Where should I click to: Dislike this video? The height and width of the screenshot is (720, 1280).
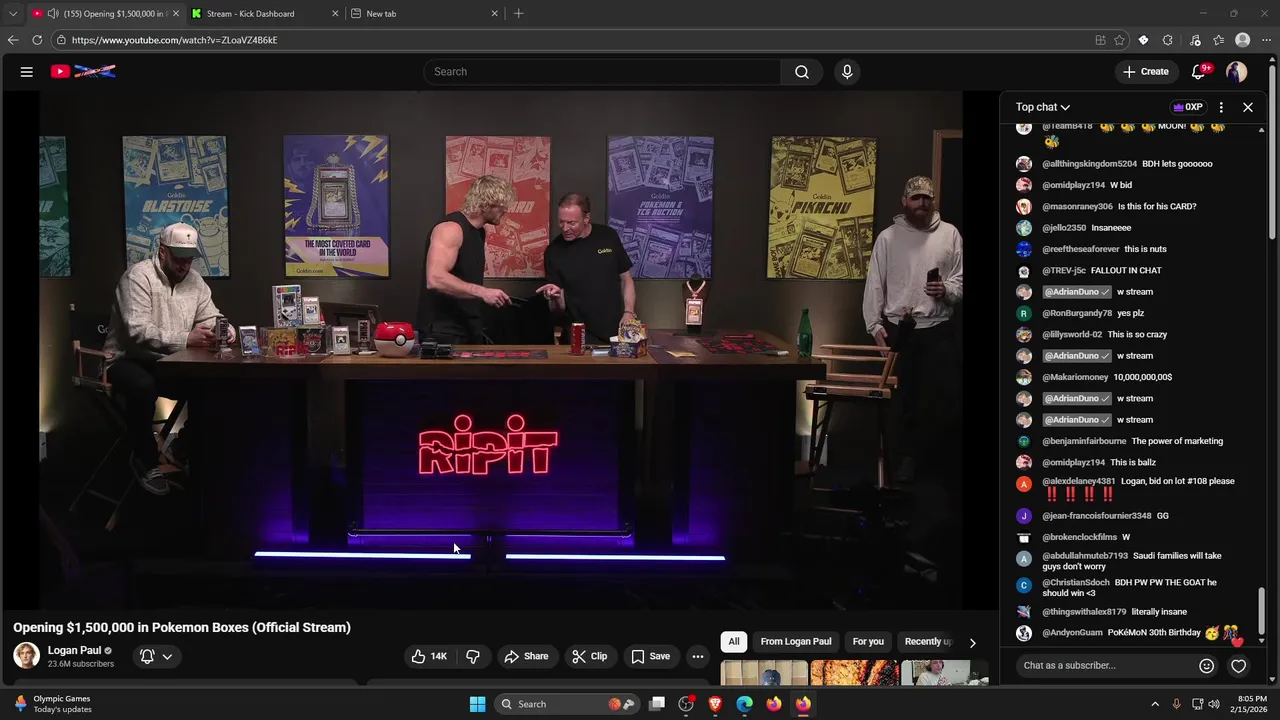point(473,656)
